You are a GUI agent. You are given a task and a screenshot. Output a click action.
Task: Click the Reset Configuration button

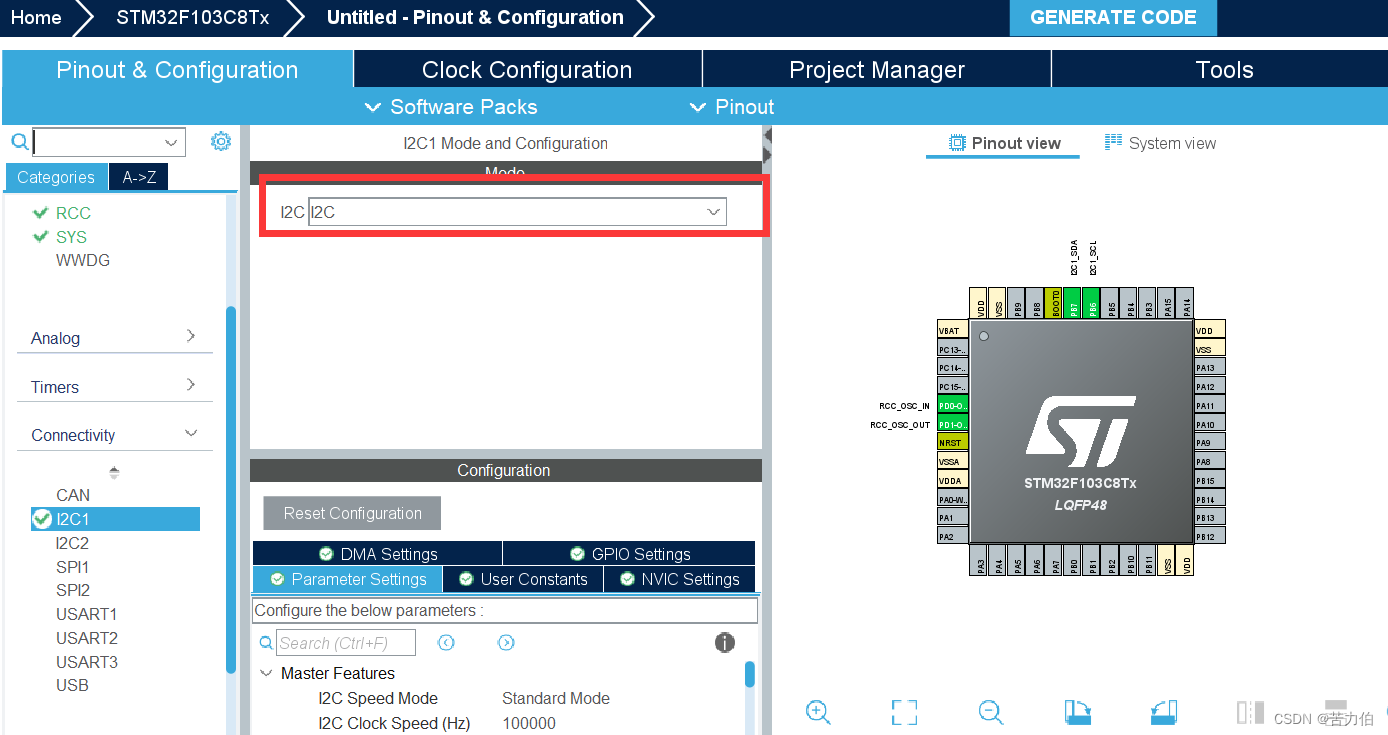pyautogui.click(x=352, y=513)
